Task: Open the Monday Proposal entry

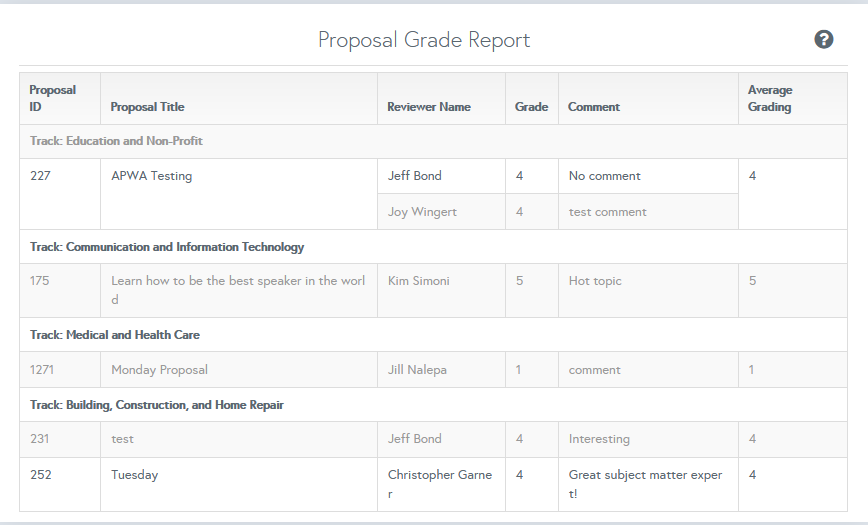Action: 159,370
